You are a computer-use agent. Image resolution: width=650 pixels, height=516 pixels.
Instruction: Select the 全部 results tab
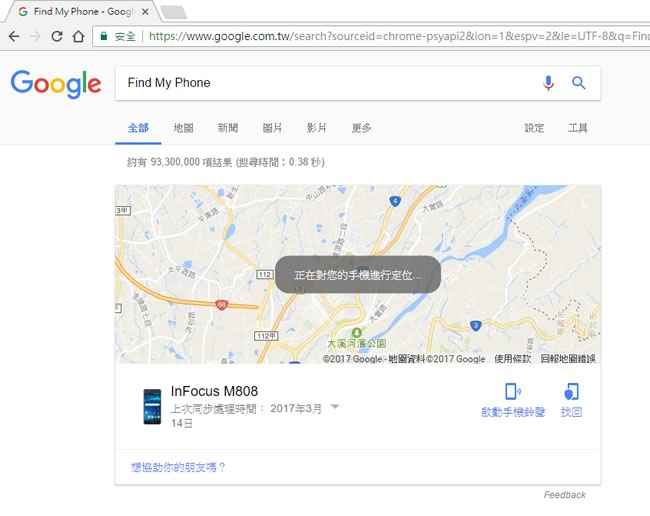pyautogui.click(x=138, y=128)
